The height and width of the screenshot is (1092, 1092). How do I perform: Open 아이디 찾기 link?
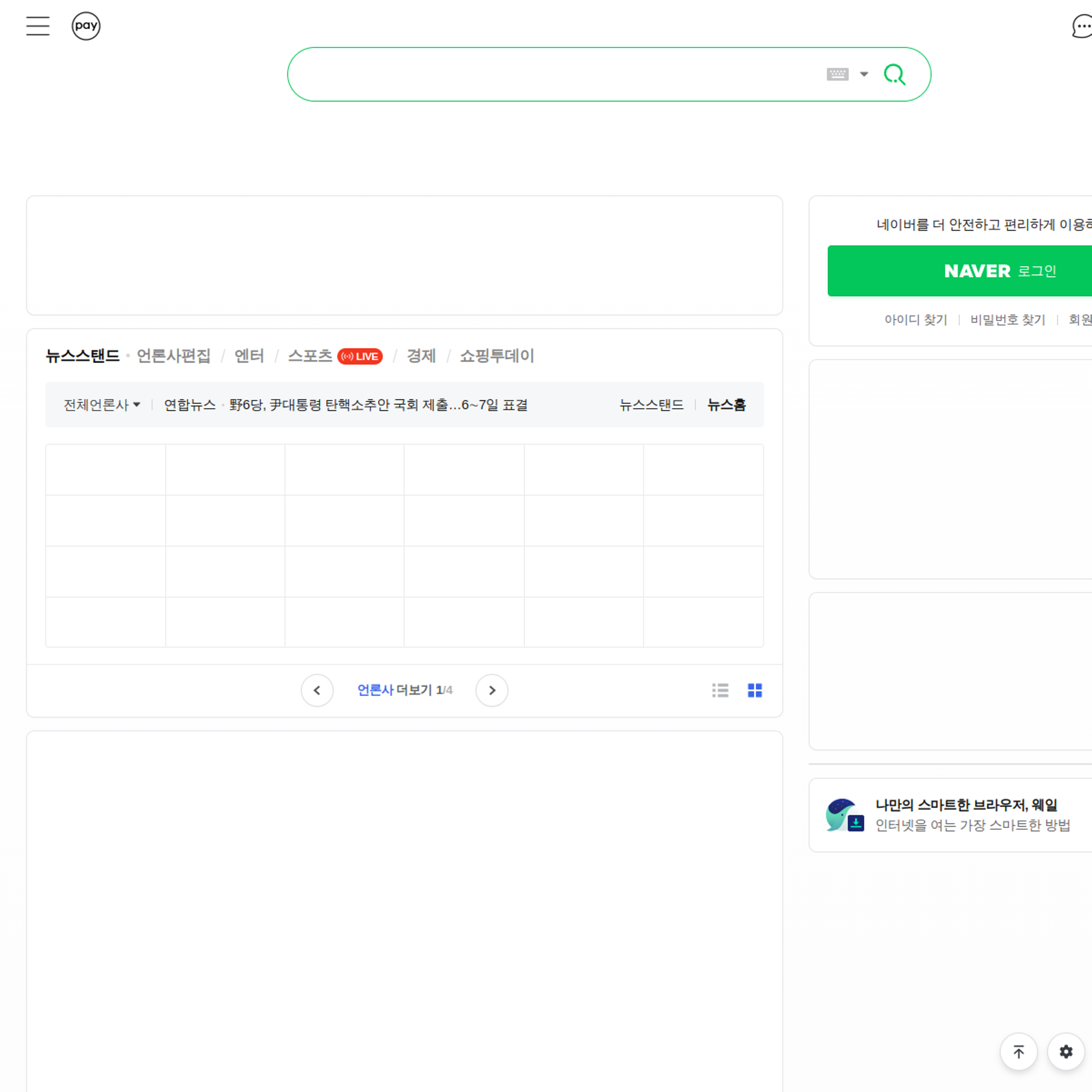point(916,320)
